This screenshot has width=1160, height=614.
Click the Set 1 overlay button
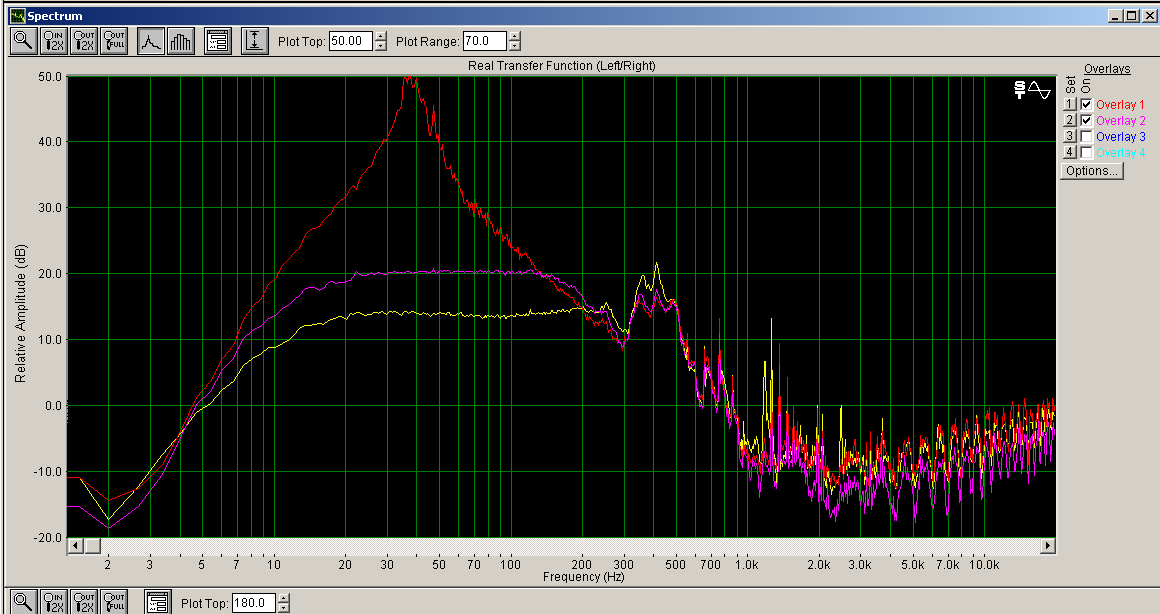tap(1070, 104)
